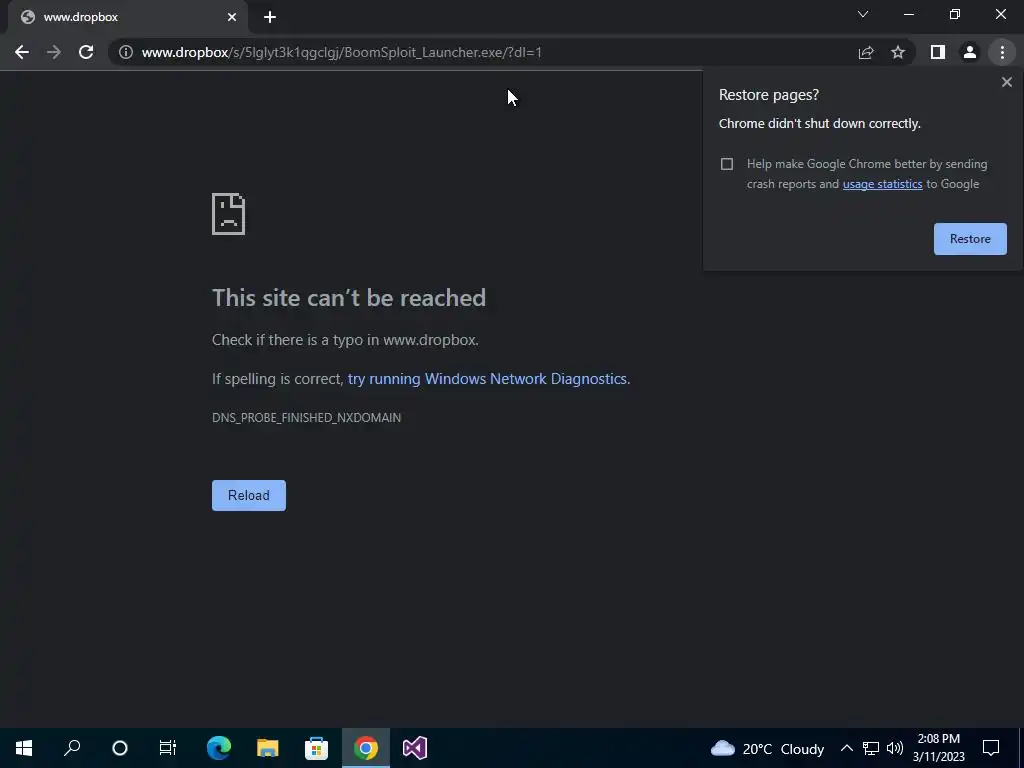Open the Chrome side panel icon

pyautogui.click(x=938, y=52)
